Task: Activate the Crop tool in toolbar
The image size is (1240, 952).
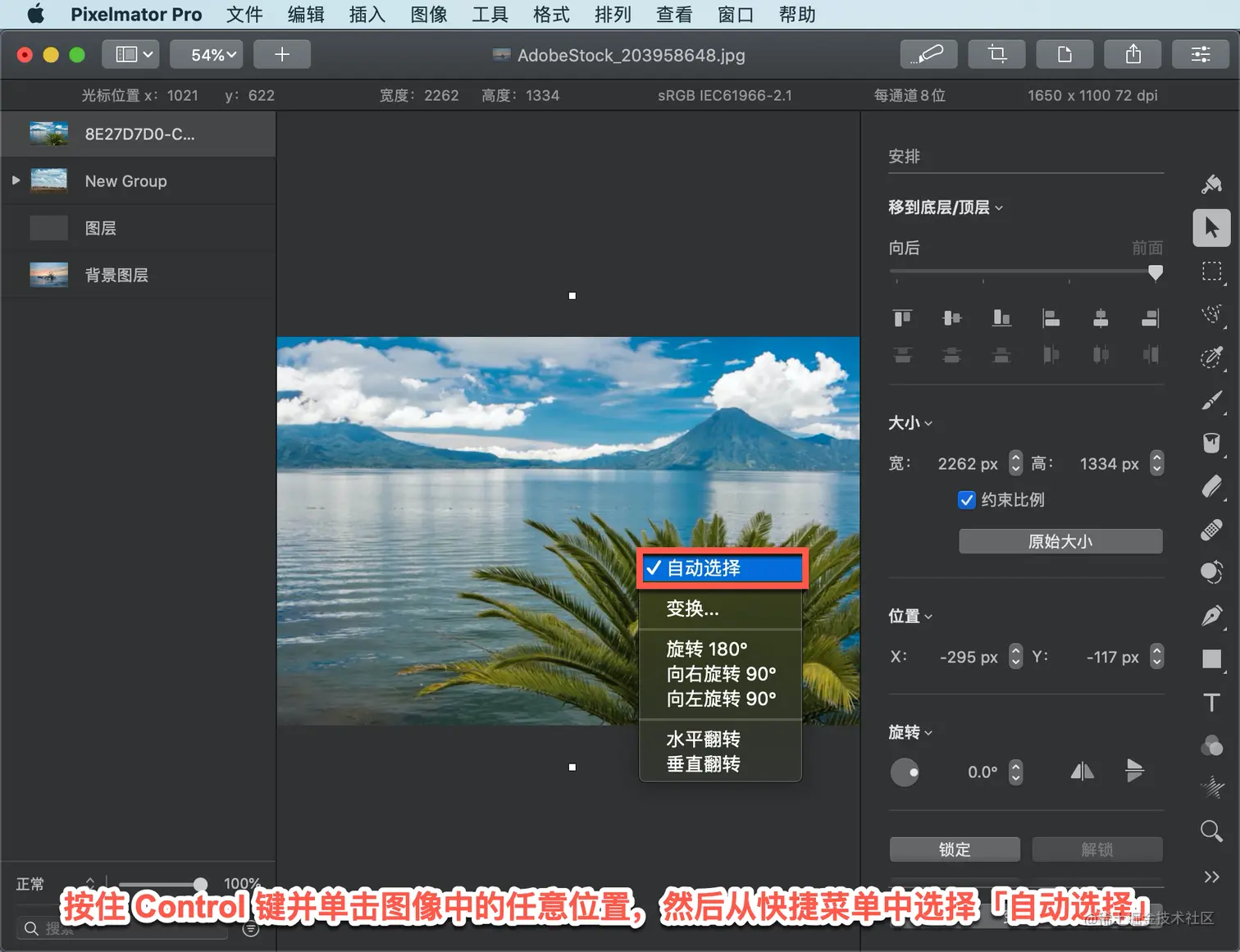Action: tap(996, 54)
